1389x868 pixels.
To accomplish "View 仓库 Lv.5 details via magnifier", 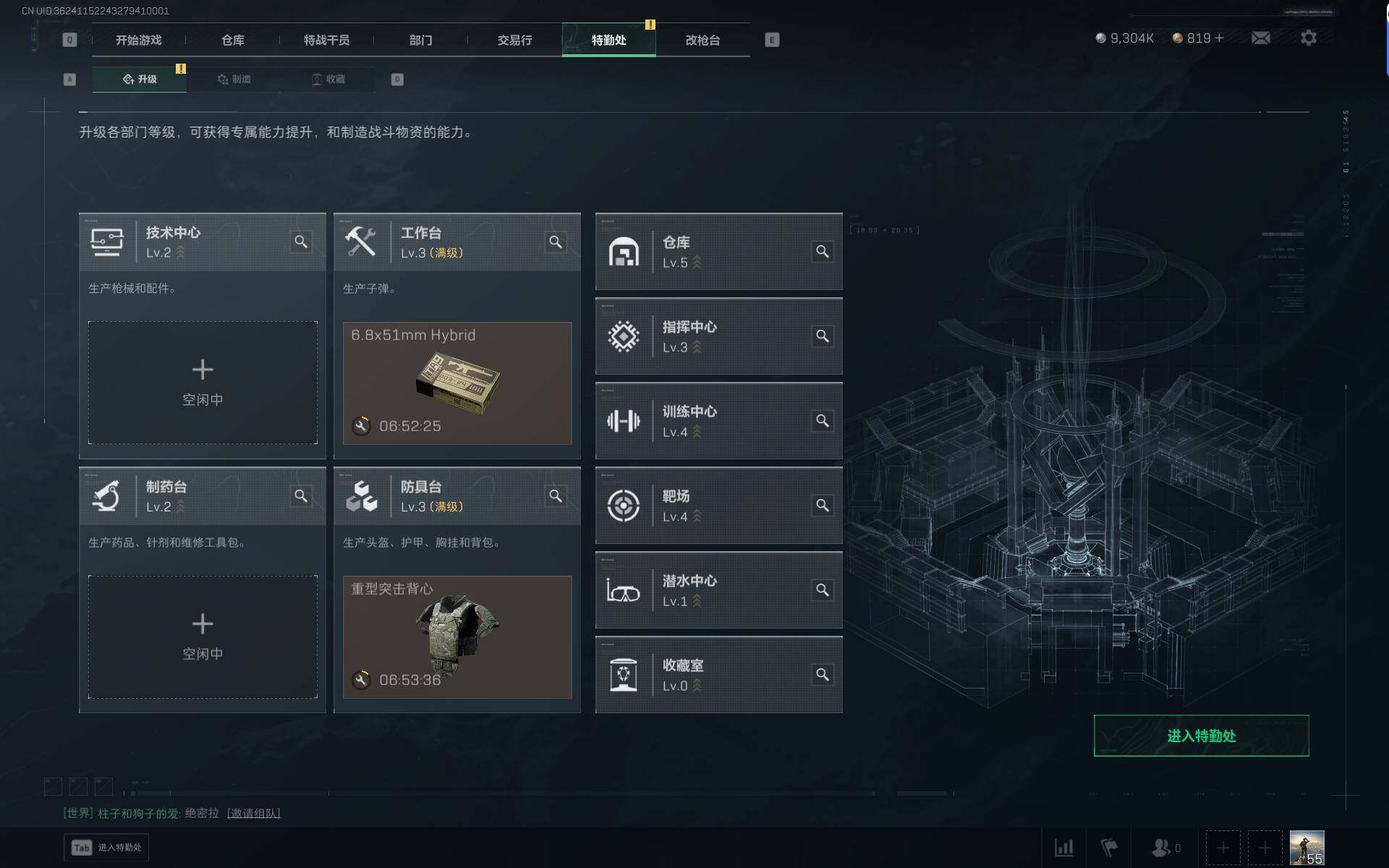I will point(823,252).
